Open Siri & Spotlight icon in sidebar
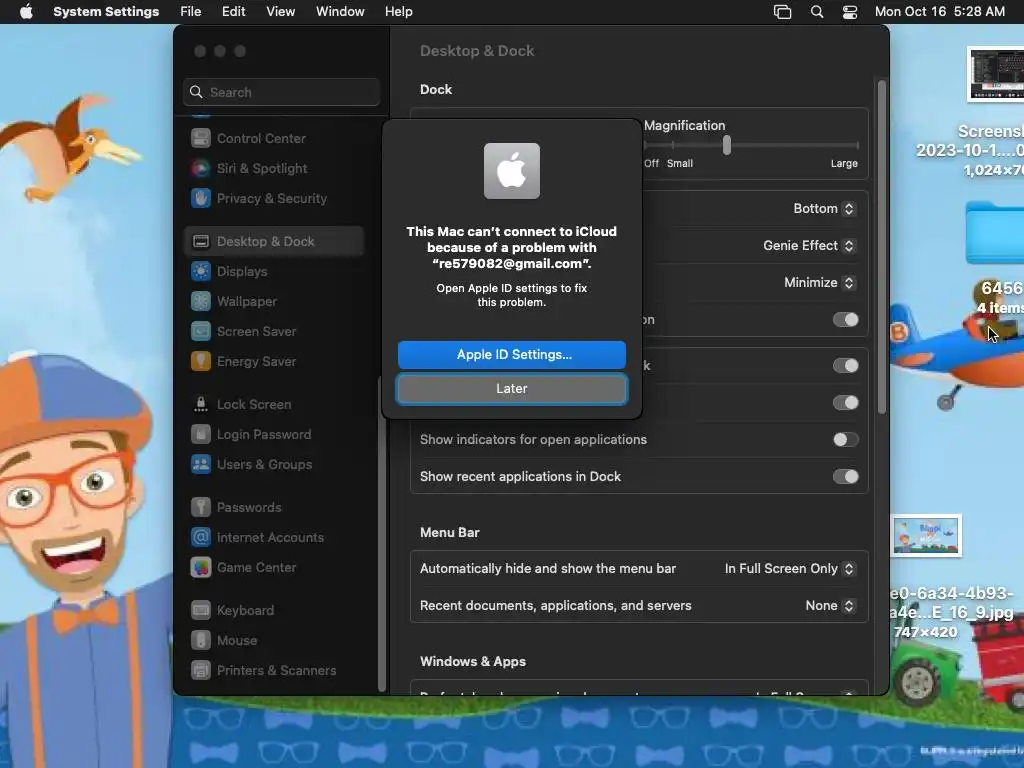The height and width of the screenshot is (768, 1024). [200, 168]
